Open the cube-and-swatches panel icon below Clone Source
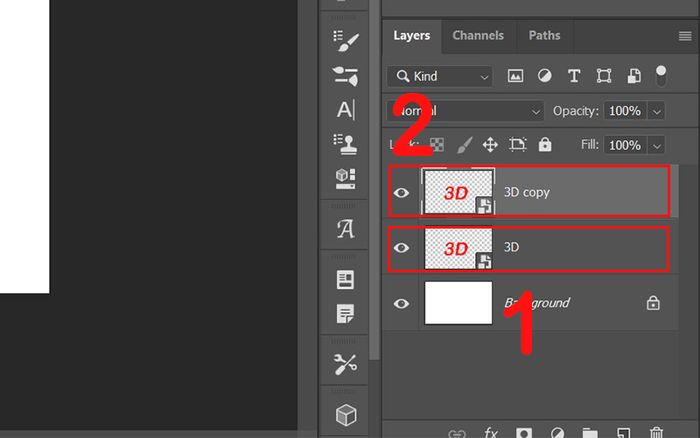This screenshot has height=438, width=700. pyautogui.click(x=345, y=179)
